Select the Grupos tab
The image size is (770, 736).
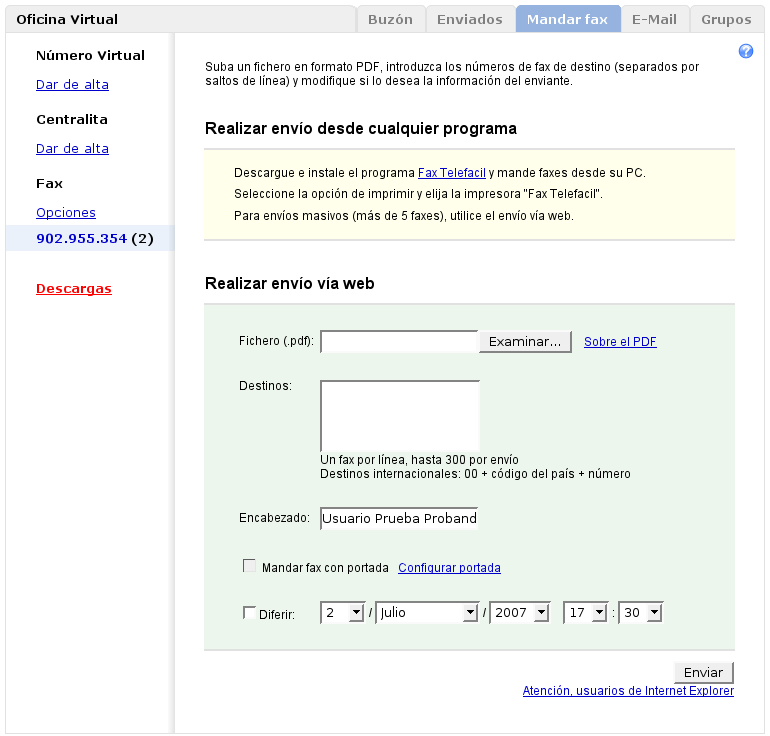pos(726,19)
